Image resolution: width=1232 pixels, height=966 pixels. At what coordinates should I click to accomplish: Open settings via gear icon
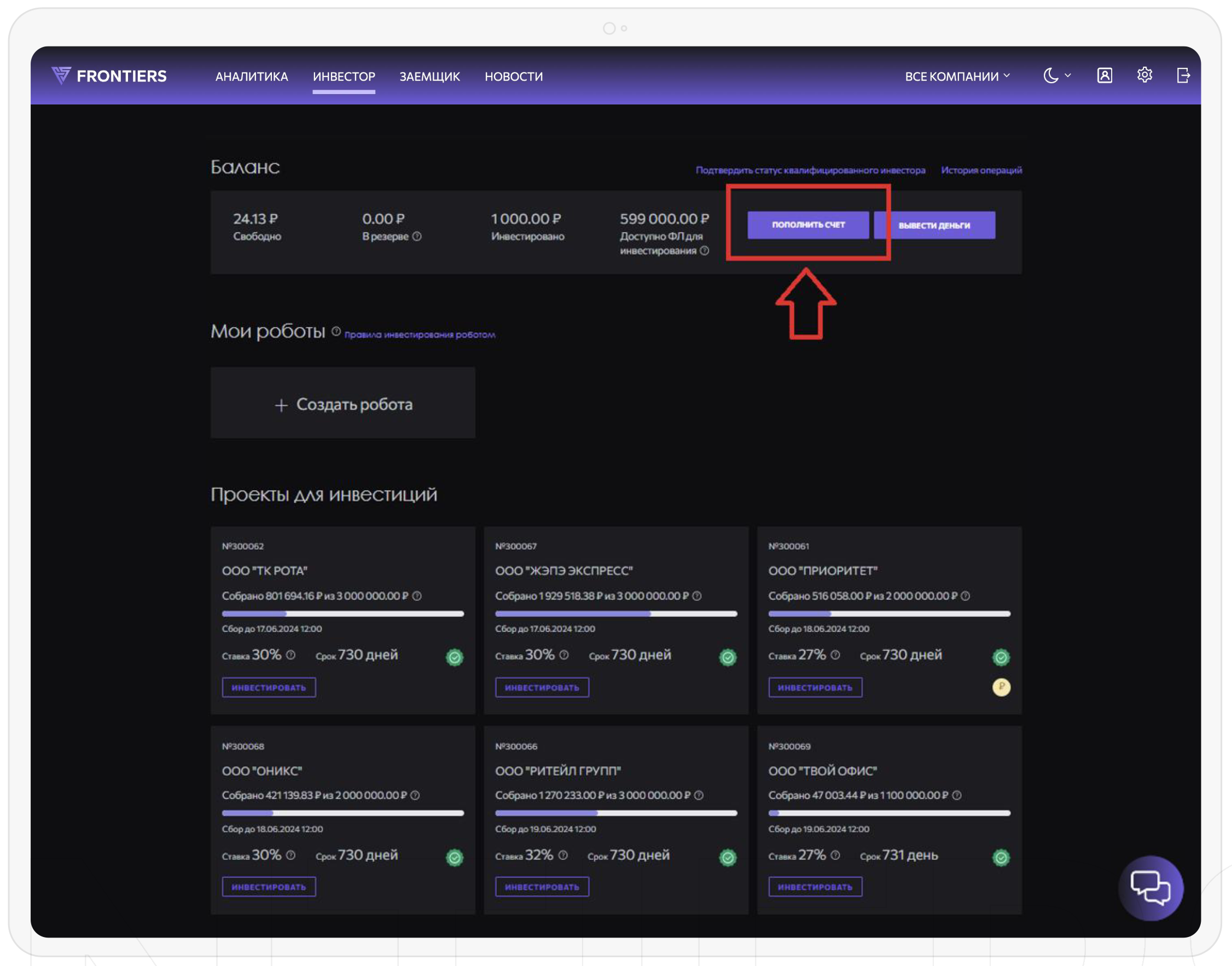[1144, 74]
